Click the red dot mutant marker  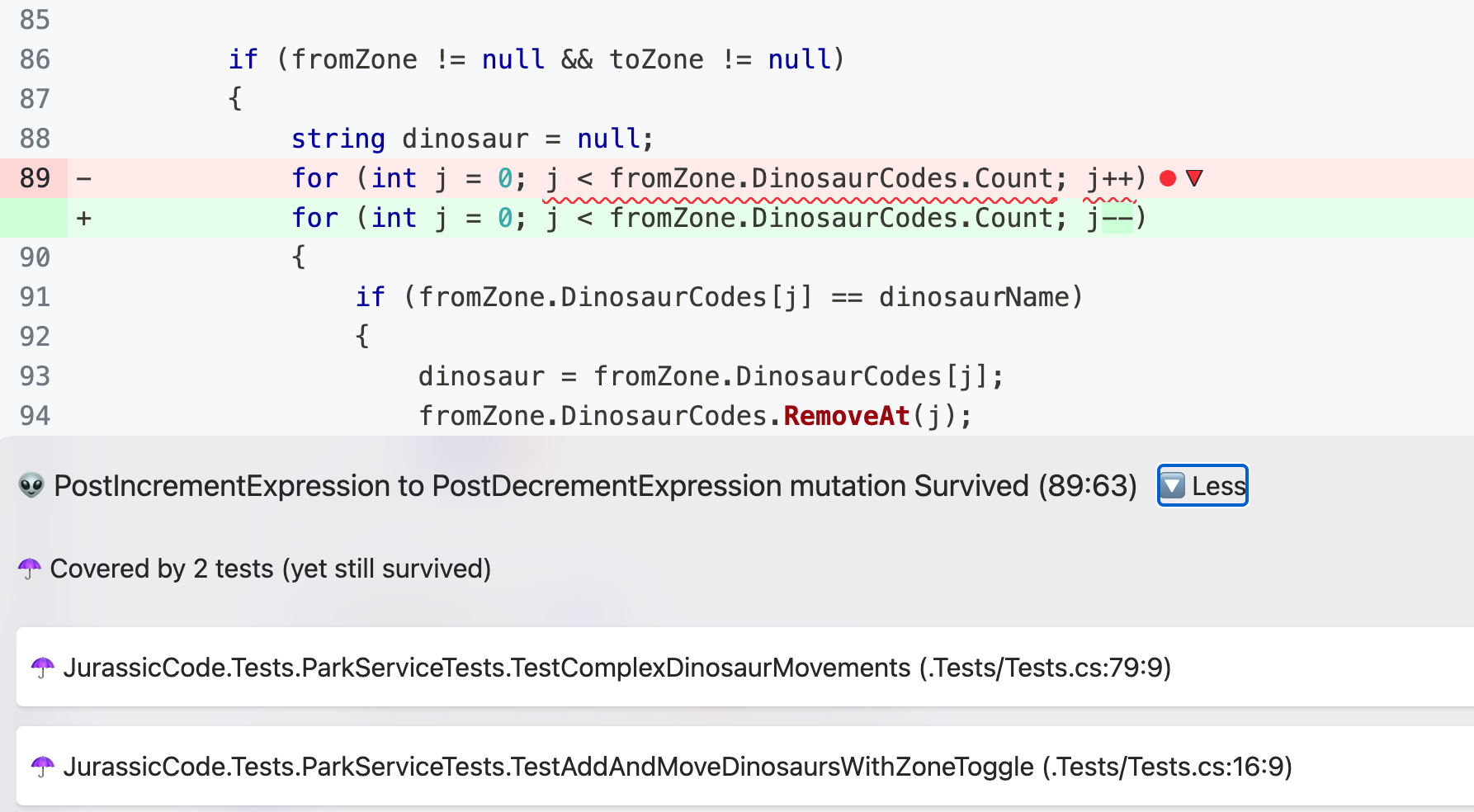[1167, 178]
